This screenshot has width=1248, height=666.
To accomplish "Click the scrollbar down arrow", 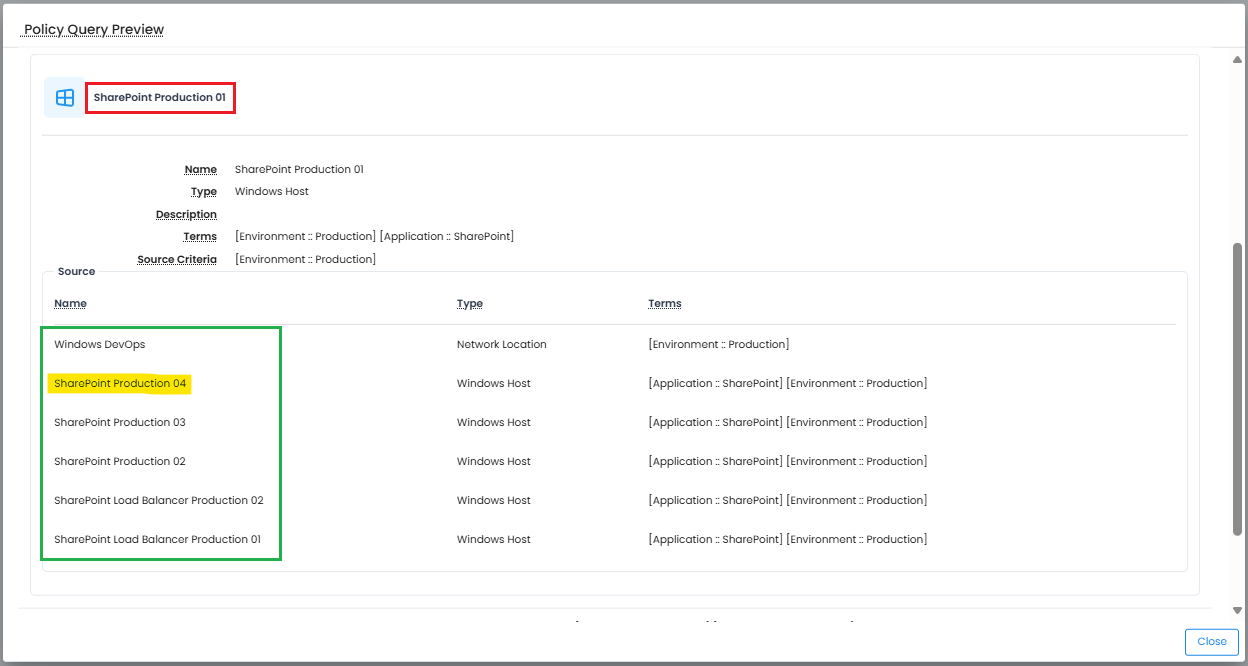I will pyautogui.click(x=1237, y=610).
